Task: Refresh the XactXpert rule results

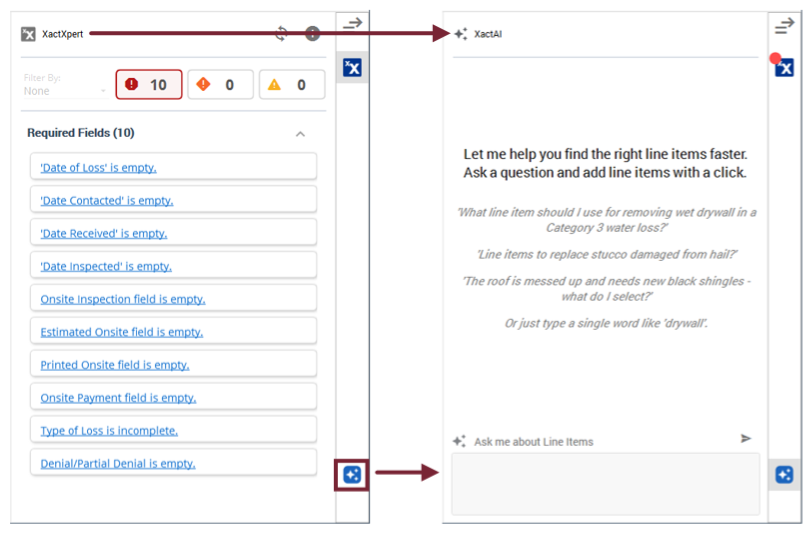Action: click(281, 34)
